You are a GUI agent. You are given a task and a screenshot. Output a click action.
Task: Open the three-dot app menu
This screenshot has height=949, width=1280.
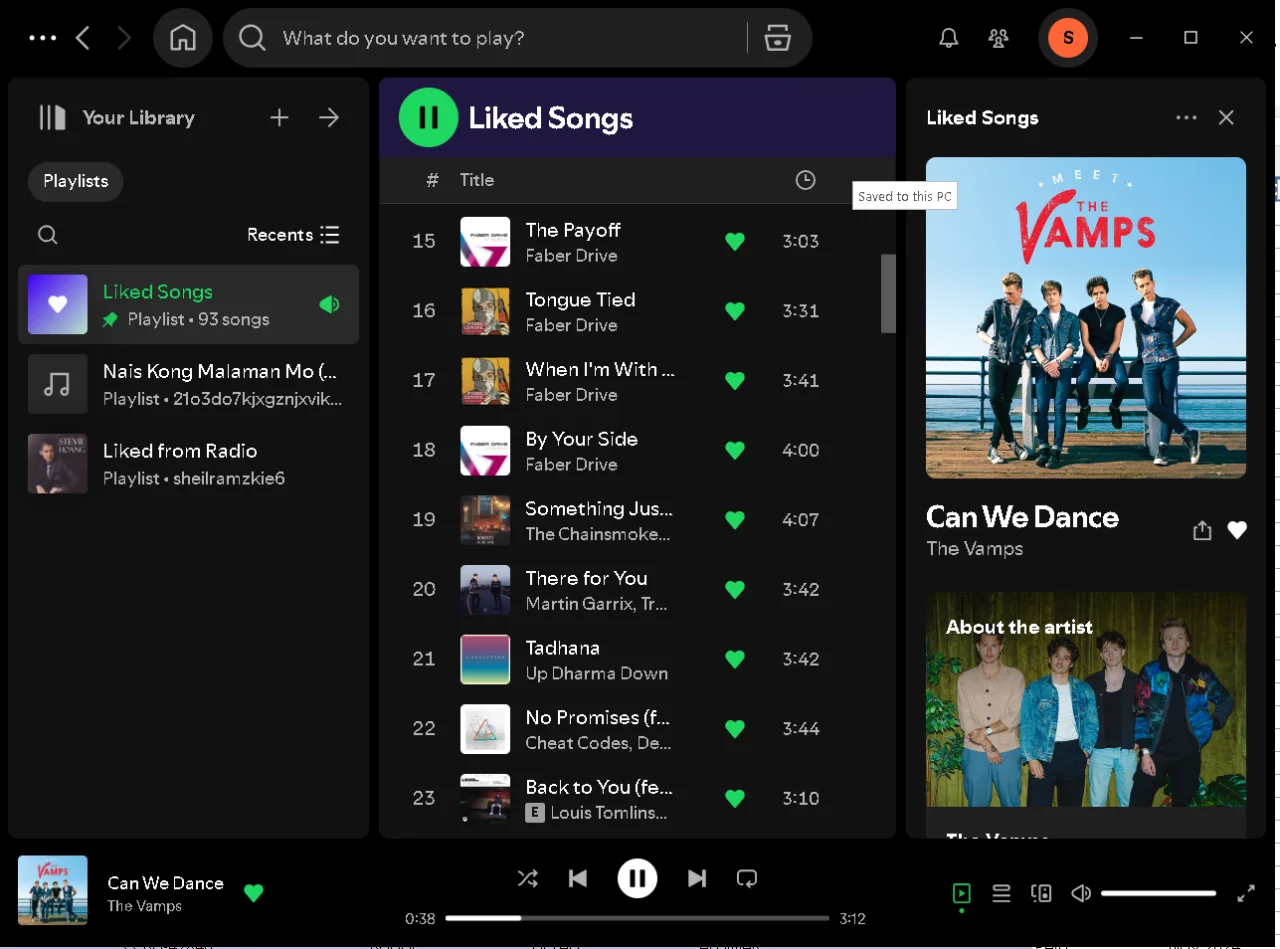click(x=43, y=38)
